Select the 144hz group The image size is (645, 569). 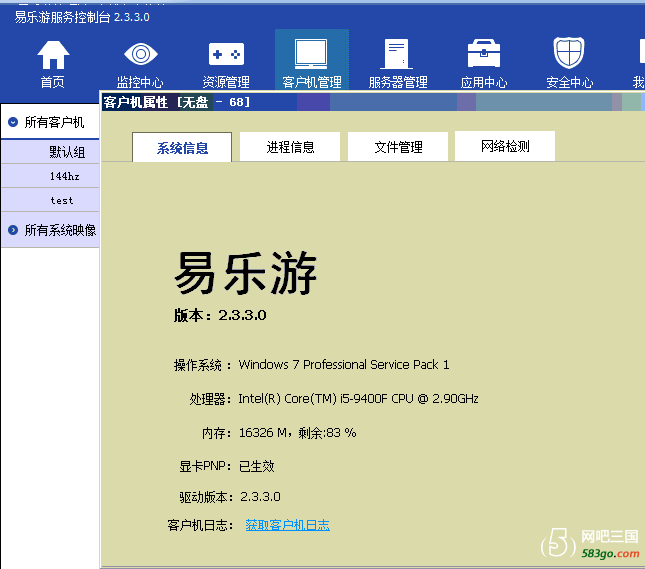[50, 176]
